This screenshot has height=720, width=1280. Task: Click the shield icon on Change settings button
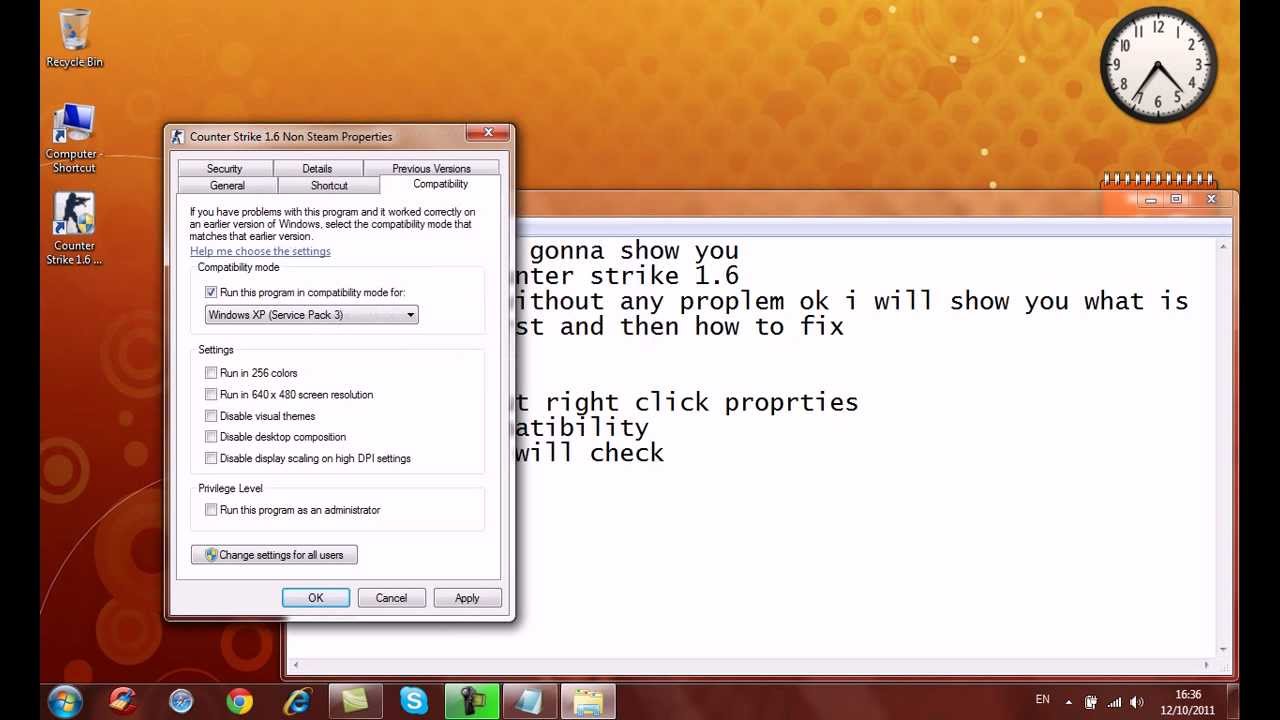[211, 555]
